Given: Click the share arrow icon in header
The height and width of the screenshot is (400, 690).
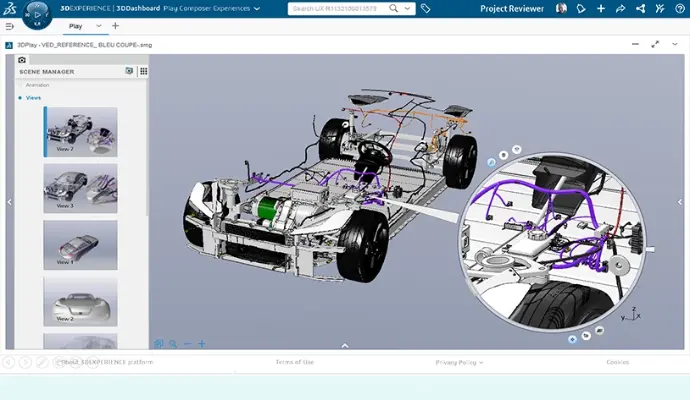Looking at the screenshot, I should 620,8.
